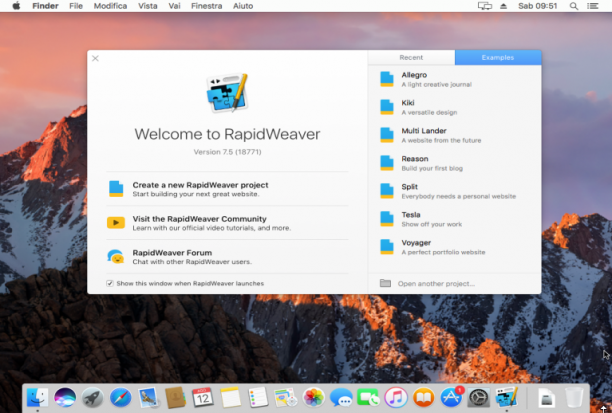
Task: Open Calendar in the Dock
Action: coord(203,398)
